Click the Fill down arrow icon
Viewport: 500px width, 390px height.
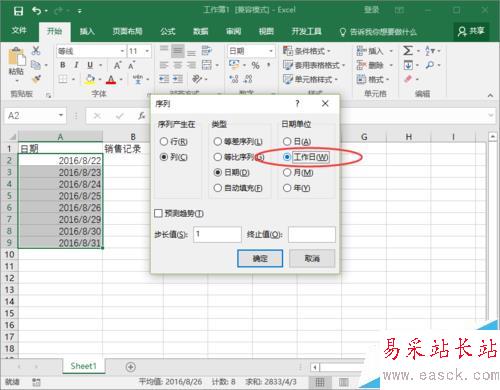pyautogui.click(x=408, y=65)
